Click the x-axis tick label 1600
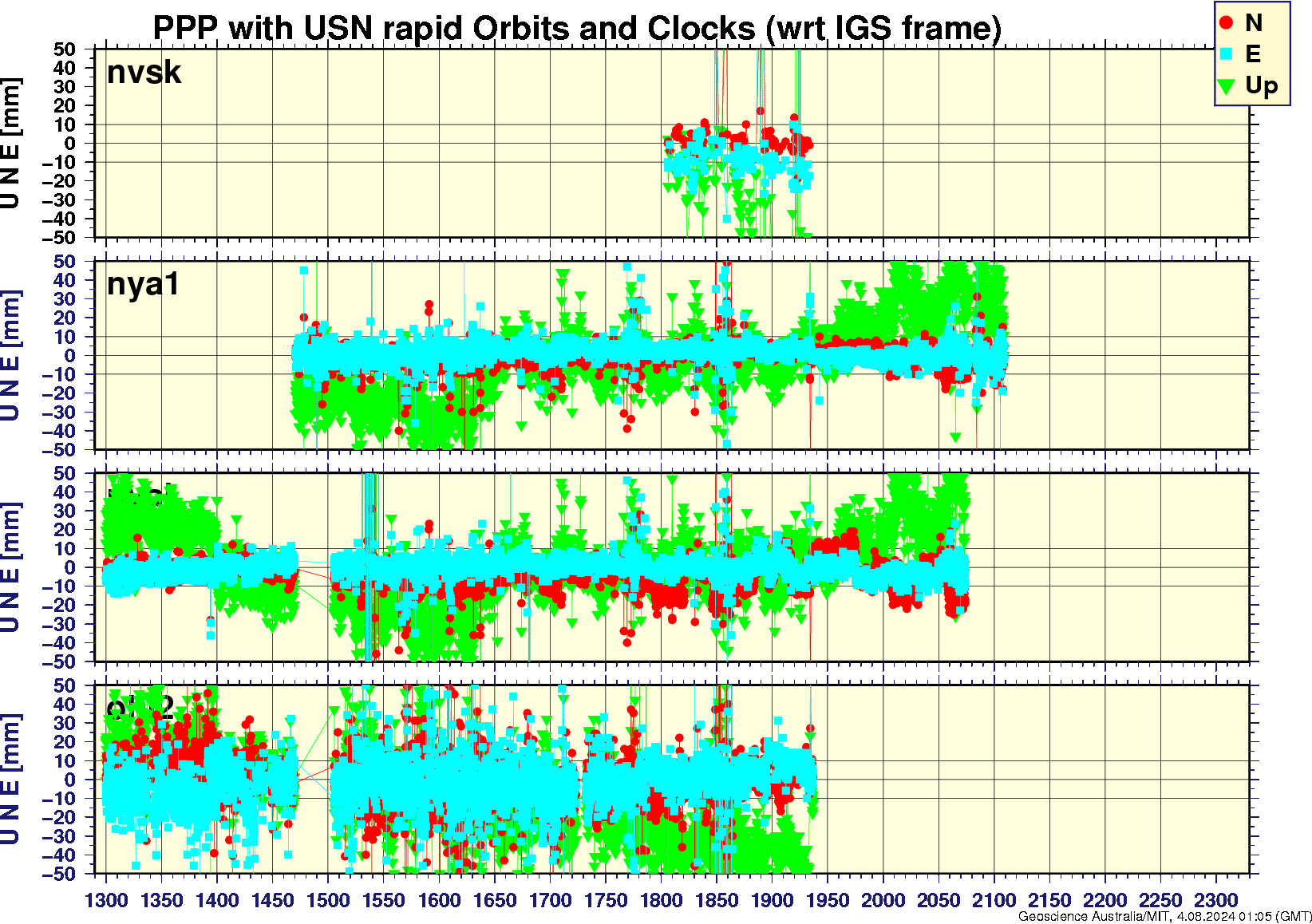1312x924 pixels. pos(439,900)
